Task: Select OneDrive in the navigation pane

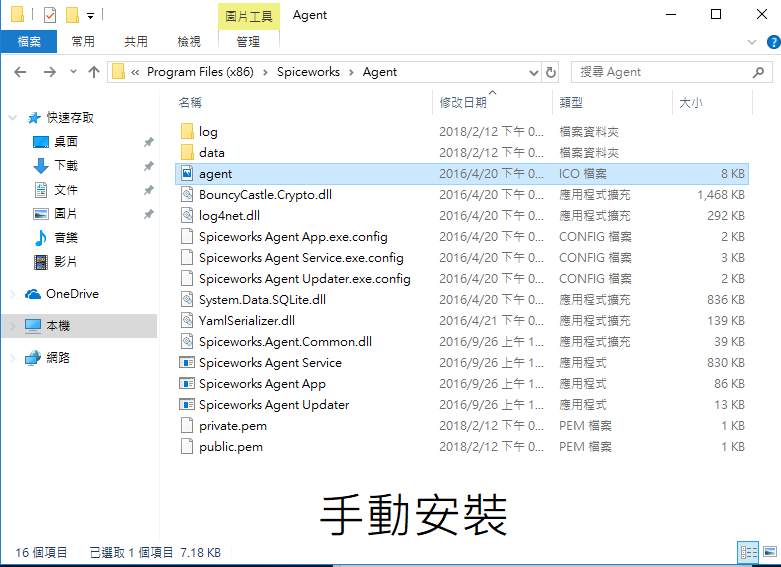Action: (x=72, y=294)
